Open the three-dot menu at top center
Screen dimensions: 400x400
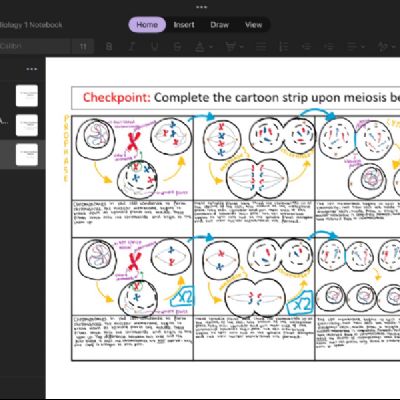point(201,7)
